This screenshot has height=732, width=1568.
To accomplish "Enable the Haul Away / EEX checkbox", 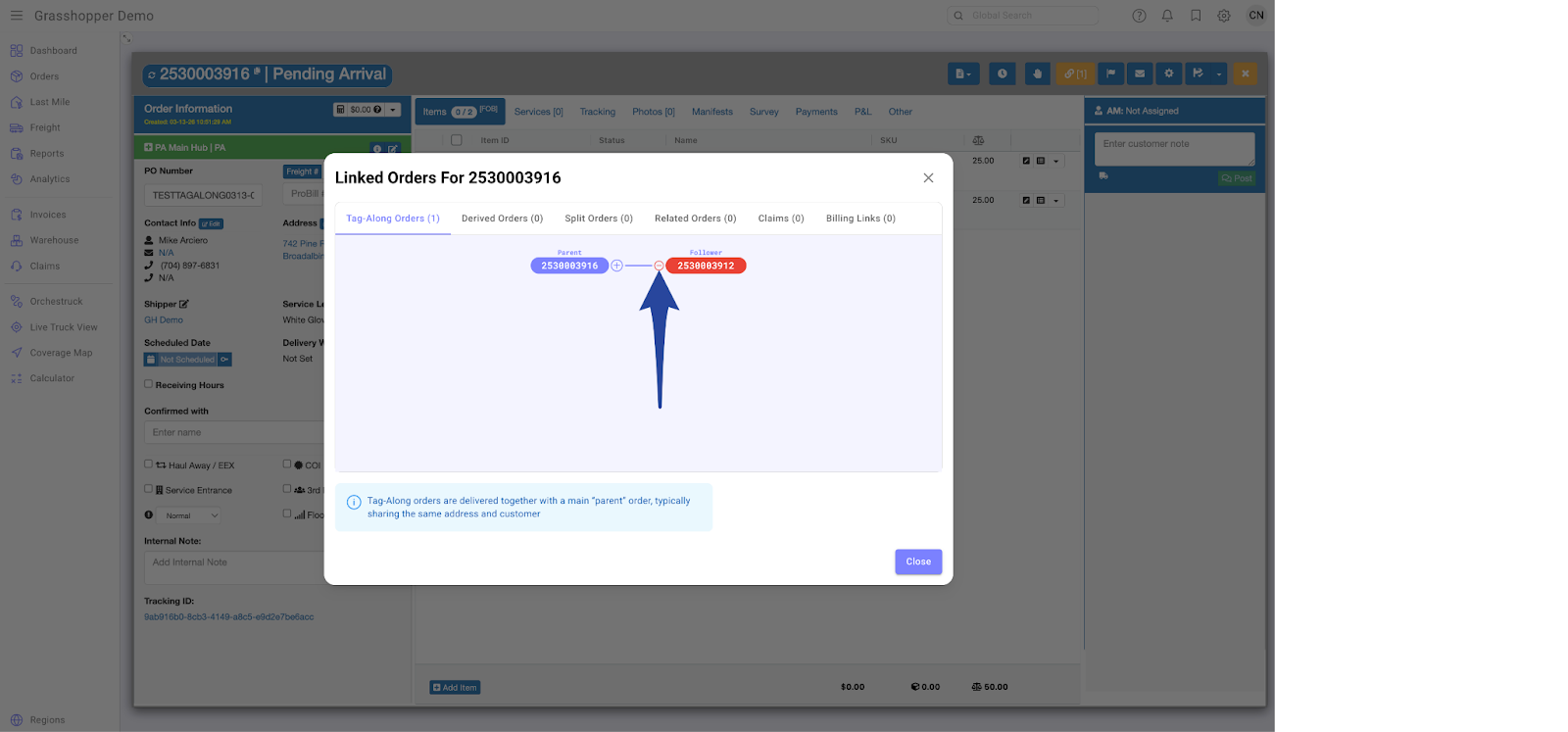I will pyautogui.click(x=149, y=464).
